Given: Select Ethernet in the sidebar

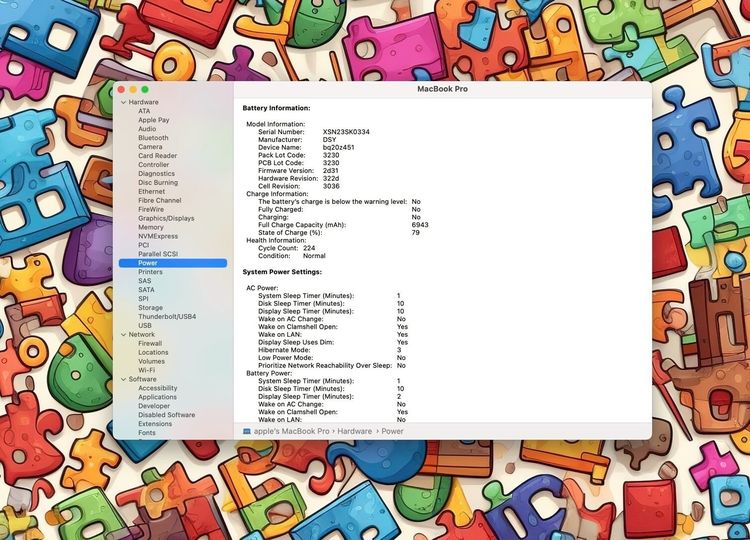Looking at the screenshot, I should (151, 191).
